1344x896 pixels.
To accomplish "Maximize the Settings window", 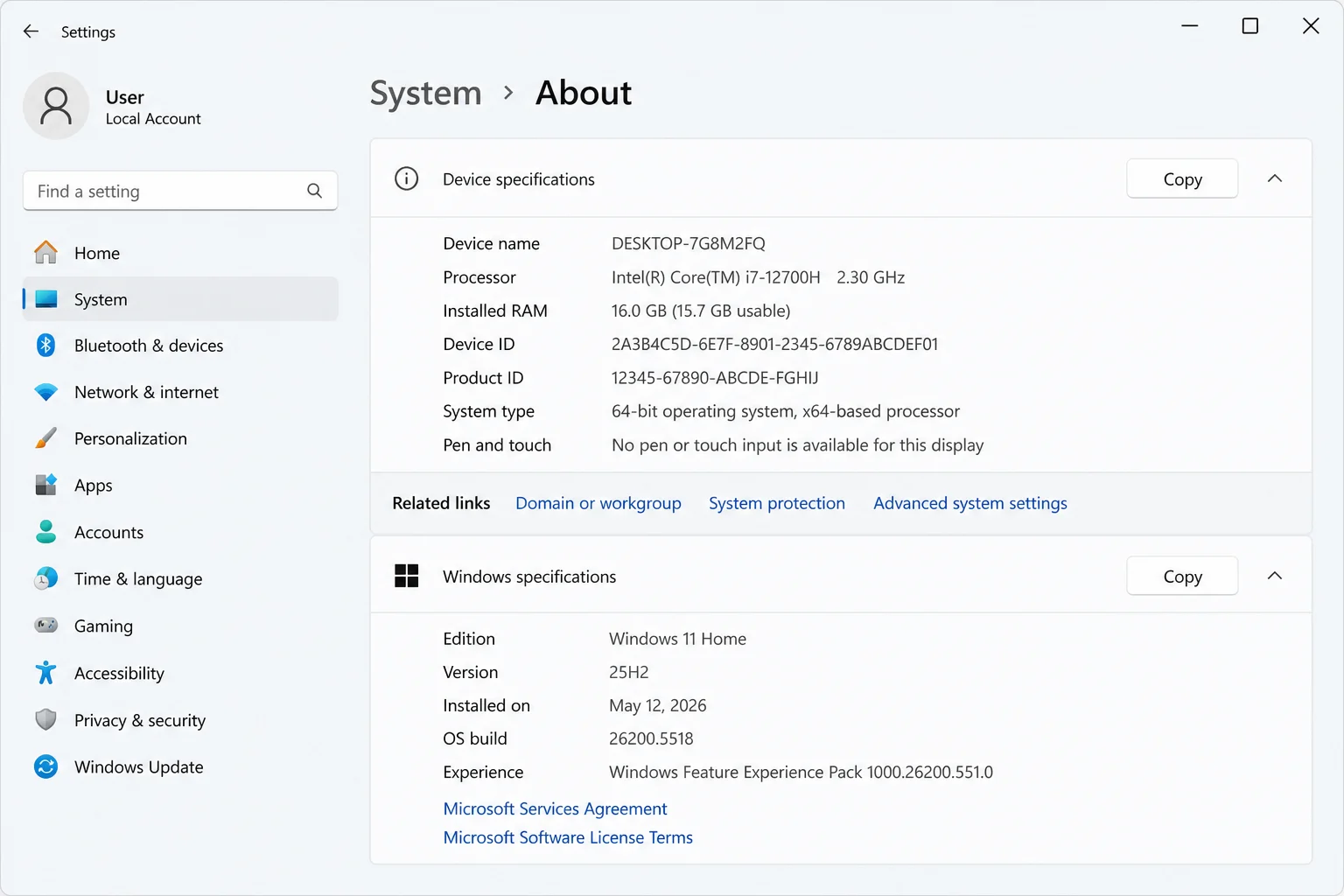I will point(1250,26).
